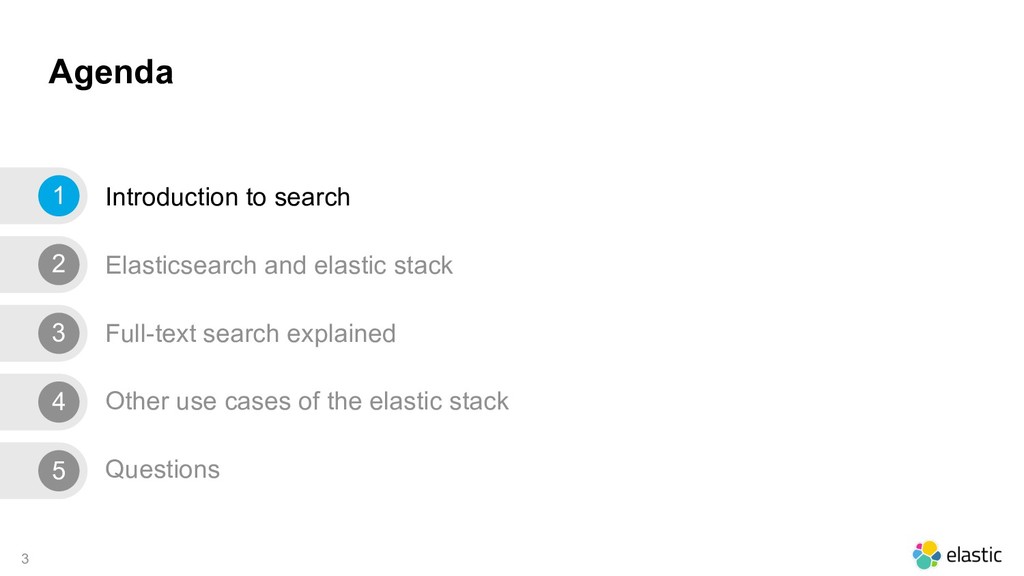Click the gray number 4 circle
Screen dimensions: 1024x576
pos(59,402)
